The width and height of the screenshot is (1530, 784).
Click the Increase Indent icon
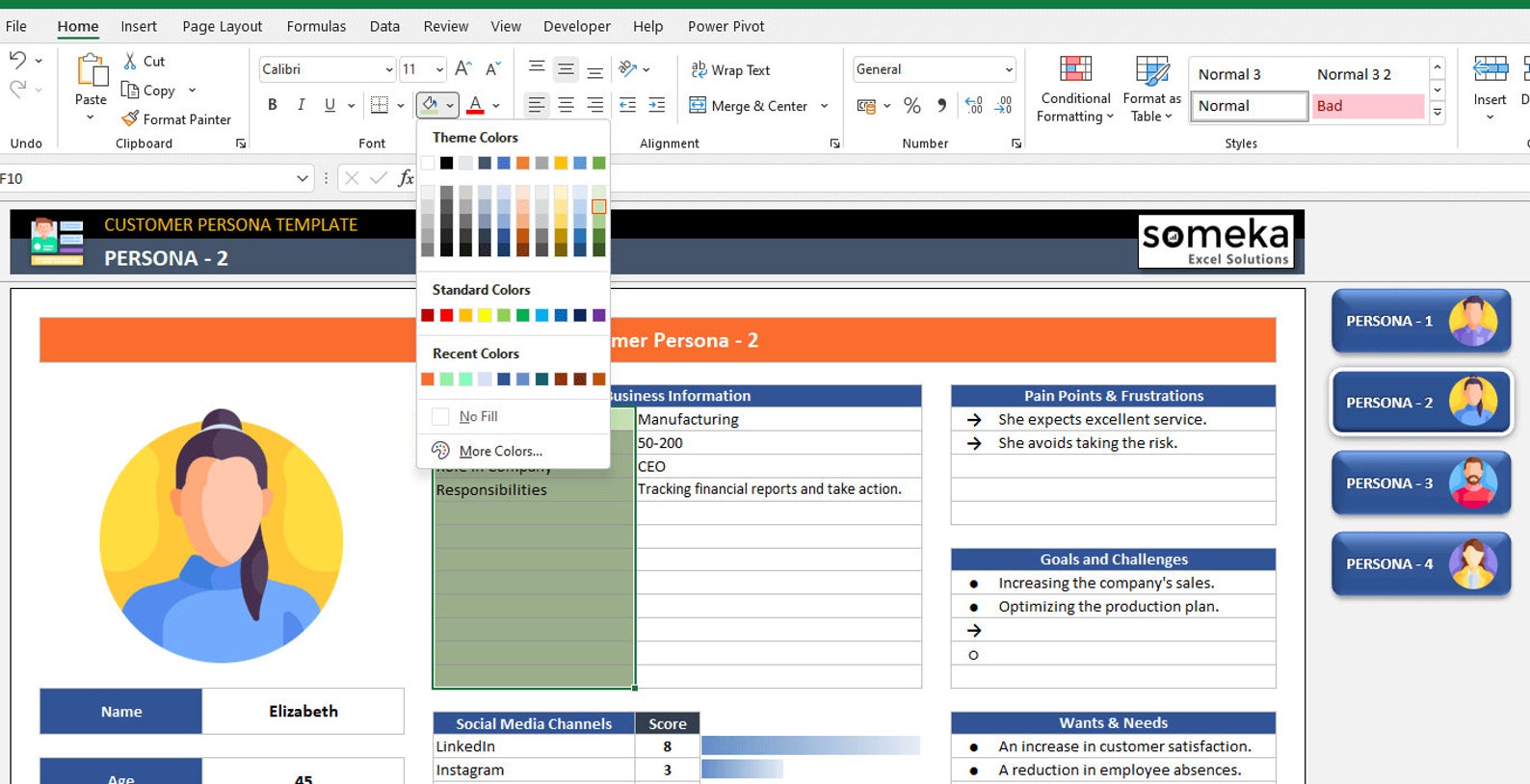pyautogui.click(x=656, y=104)
